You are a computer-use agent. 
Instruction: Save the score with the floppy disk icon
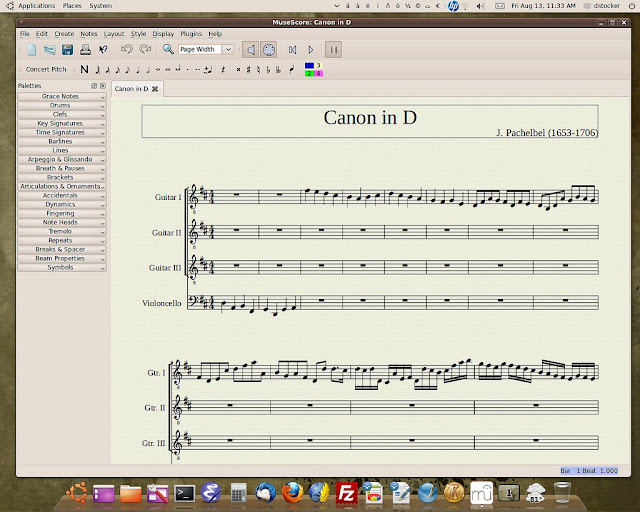pos(67,50)
